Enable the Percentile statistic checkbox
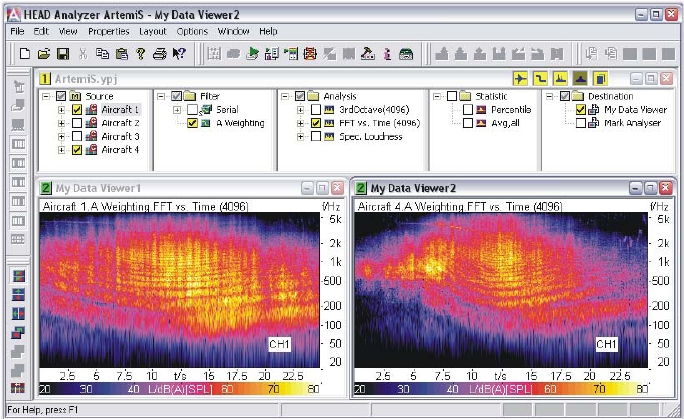The width and height of the screenshot is (684, 419). 468,109
